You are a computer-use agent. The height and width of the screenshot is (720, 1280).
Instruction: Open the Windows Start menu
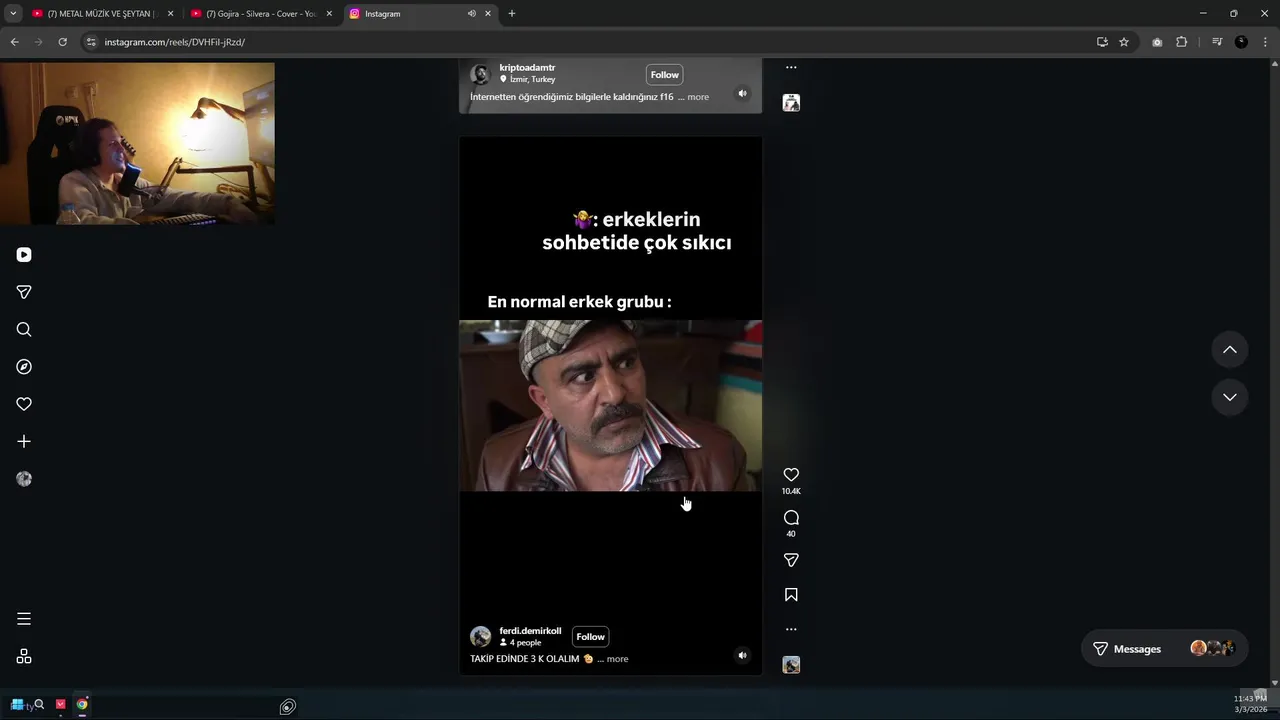pos(17,705)
